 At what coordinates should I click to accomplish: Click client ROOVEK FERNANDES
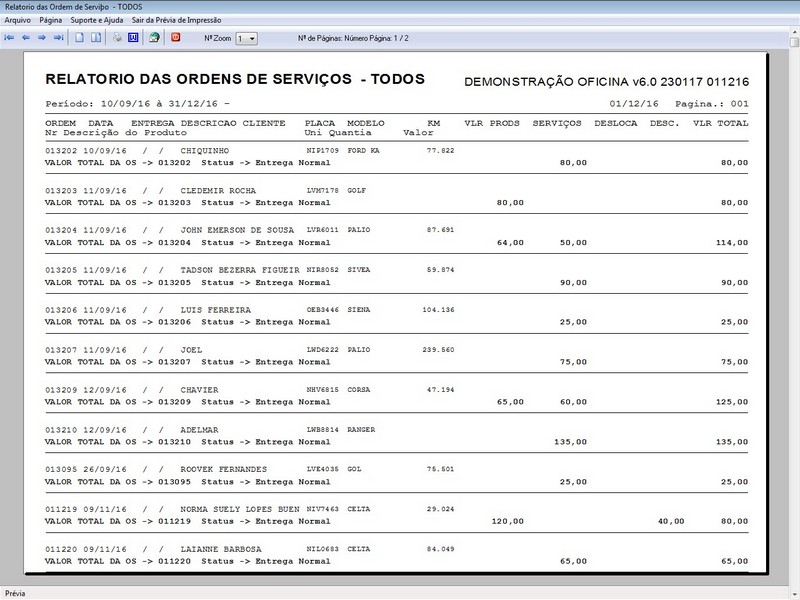[223, 469]
